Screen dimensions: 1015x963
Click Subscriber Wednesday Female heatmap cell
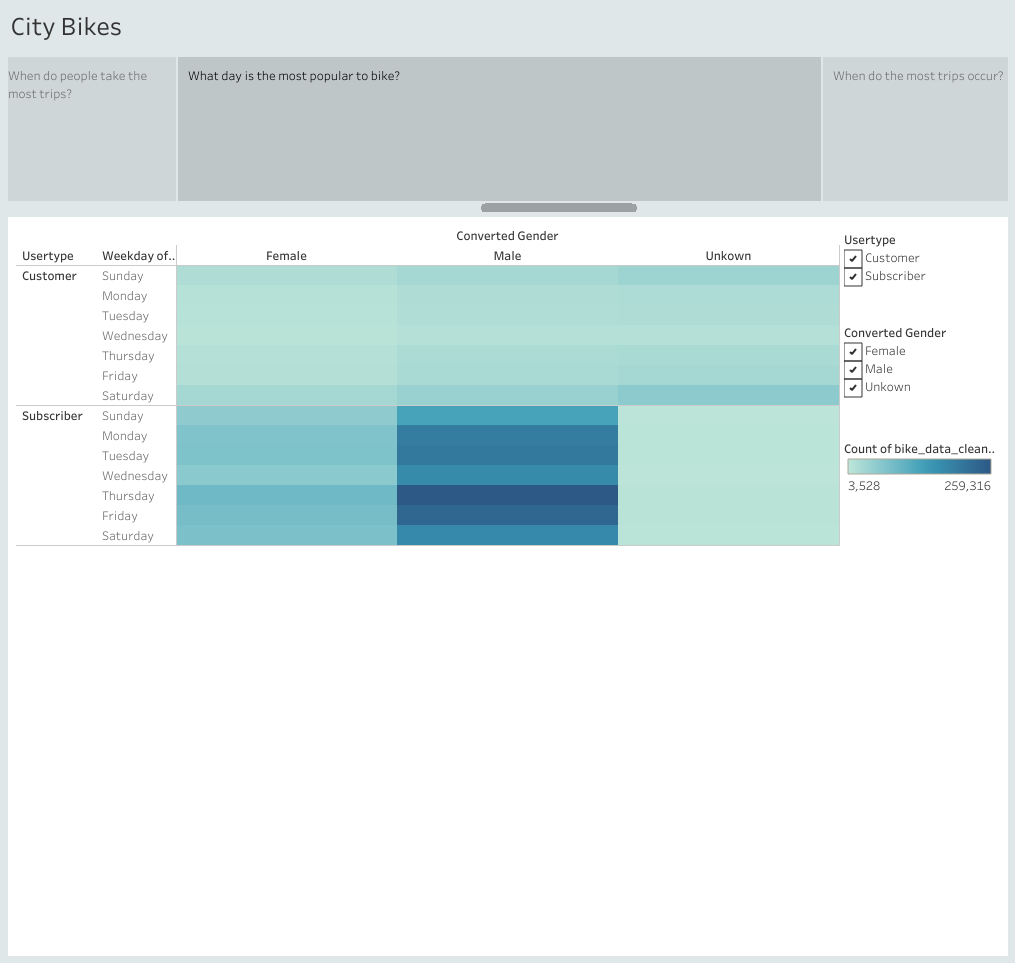pyautogui.click(x=287, y=476)
